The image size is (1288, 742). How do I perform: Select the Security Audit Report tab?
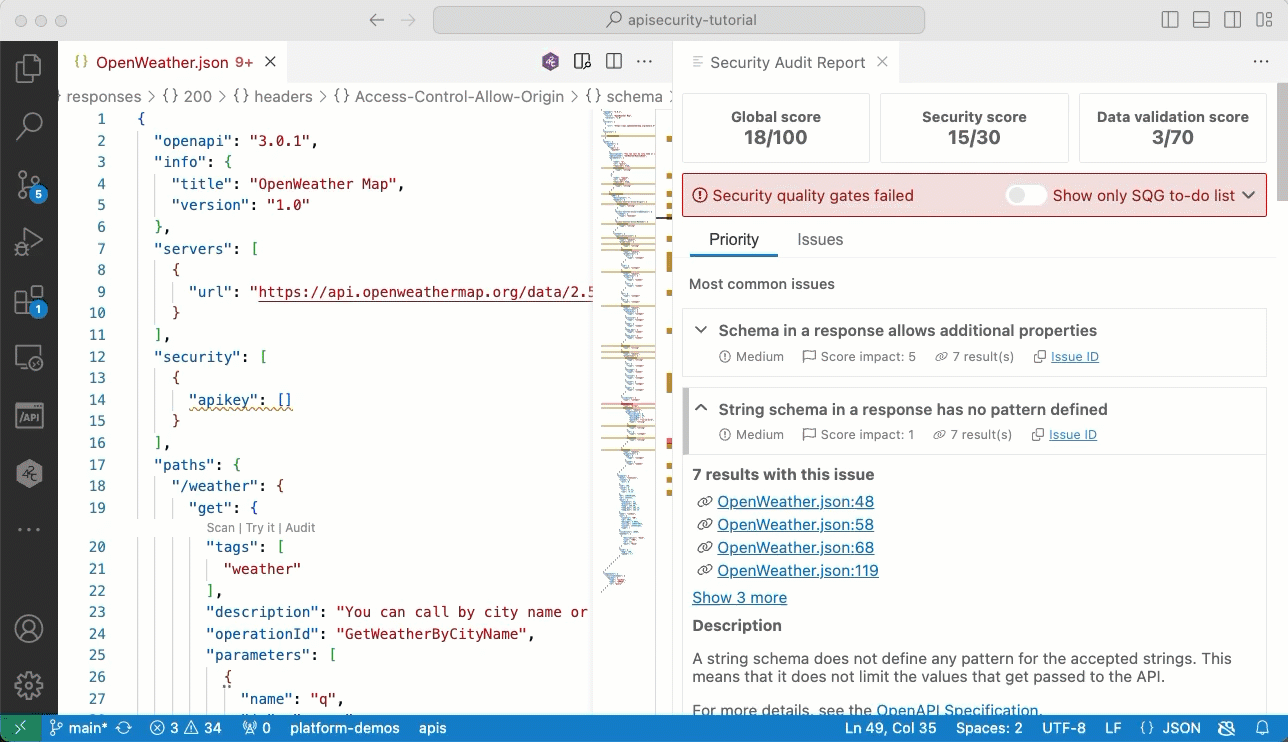[x=787, y=62]
